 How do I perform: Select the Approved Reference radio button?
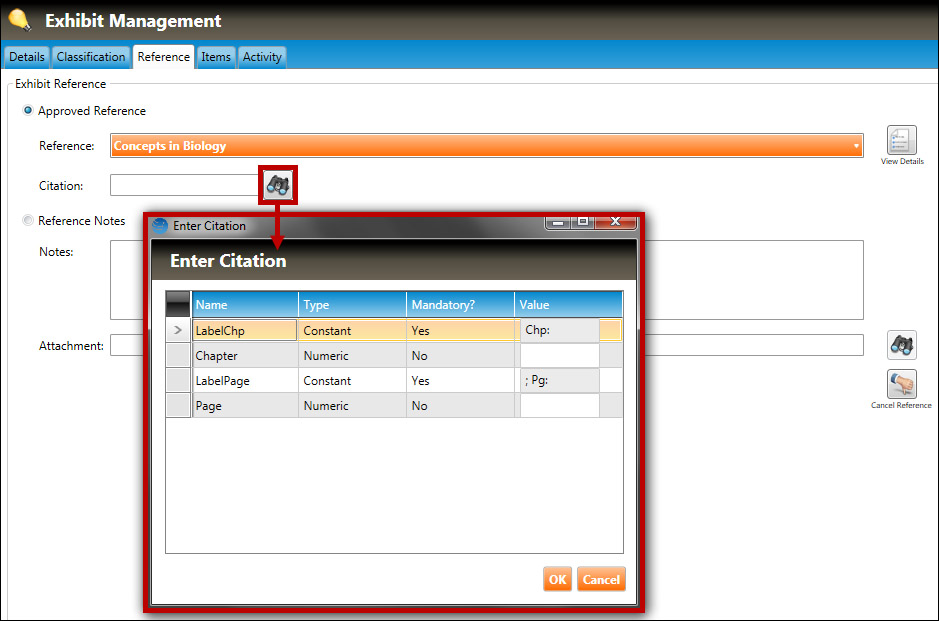[x=28, y=111]
